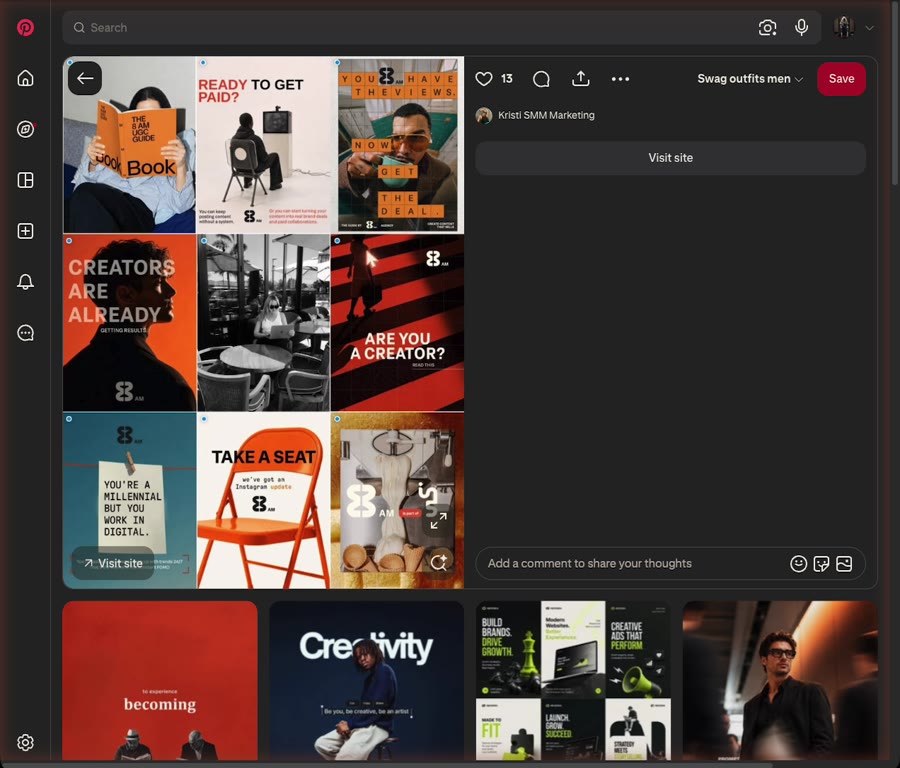Click the 'Are you a creator?' tile

397,323
